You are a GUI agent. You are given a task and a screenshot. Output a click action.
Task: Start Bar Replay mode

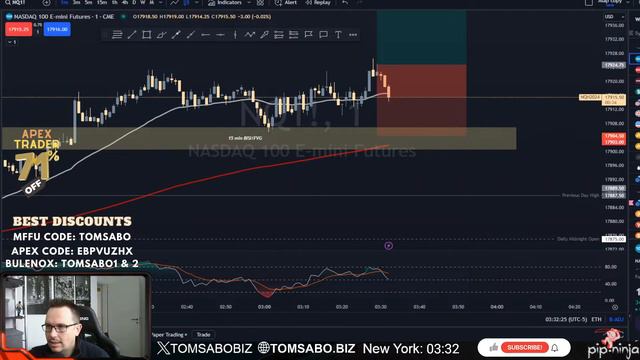coord(318,2)
